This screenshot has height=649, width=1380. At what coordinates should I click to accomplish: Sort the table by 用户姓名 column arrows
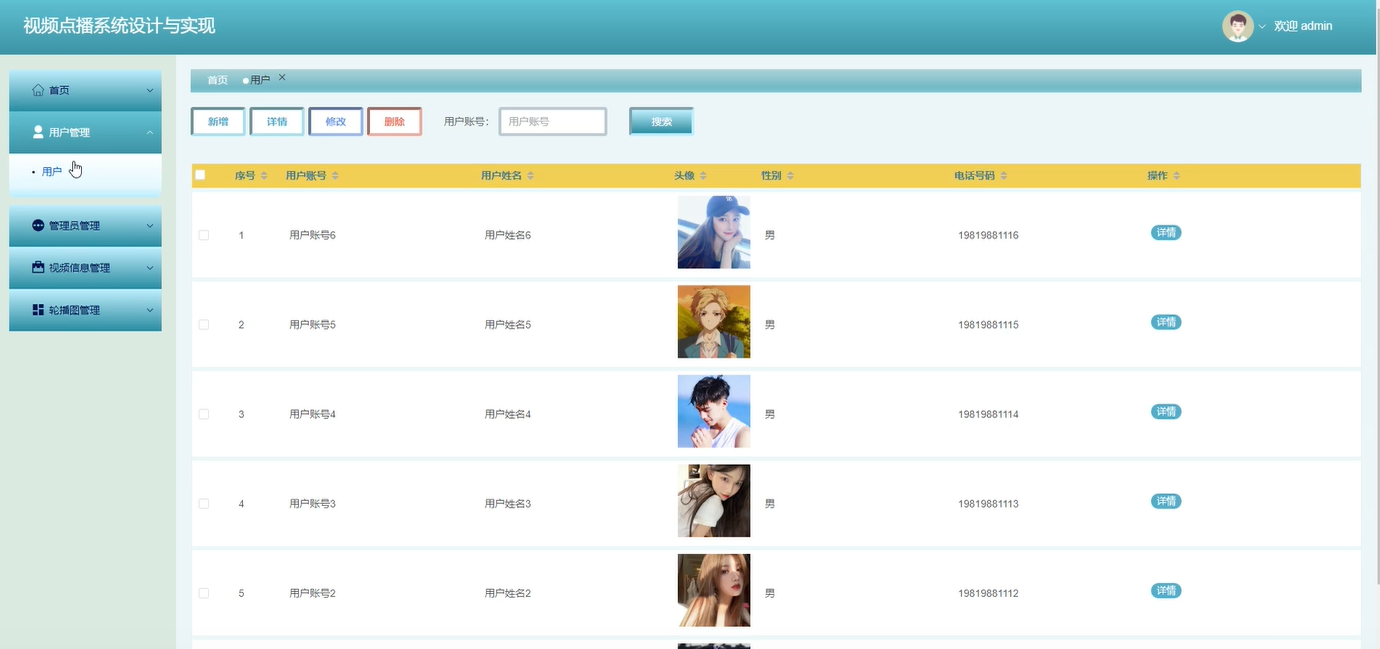[x=530, y=176]
